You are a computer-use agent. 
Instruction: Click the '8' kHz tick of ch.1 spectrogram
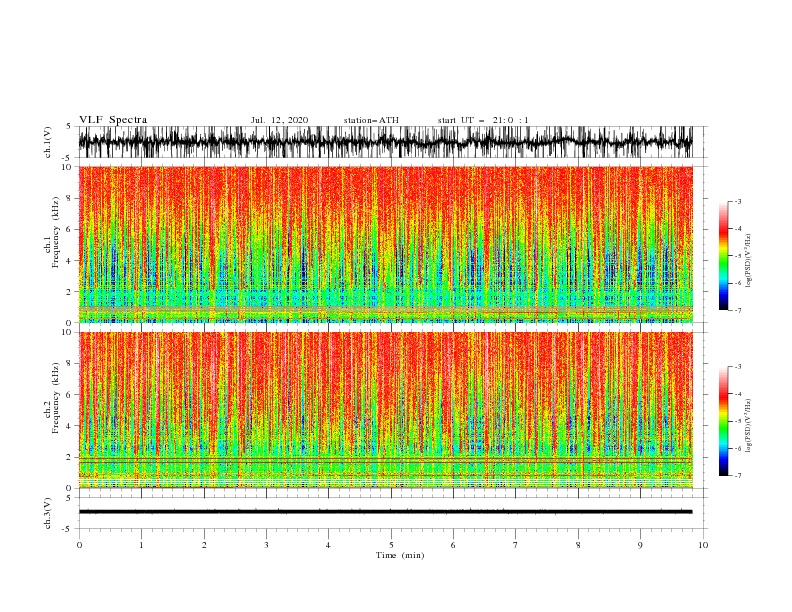[x=71, y=198]
